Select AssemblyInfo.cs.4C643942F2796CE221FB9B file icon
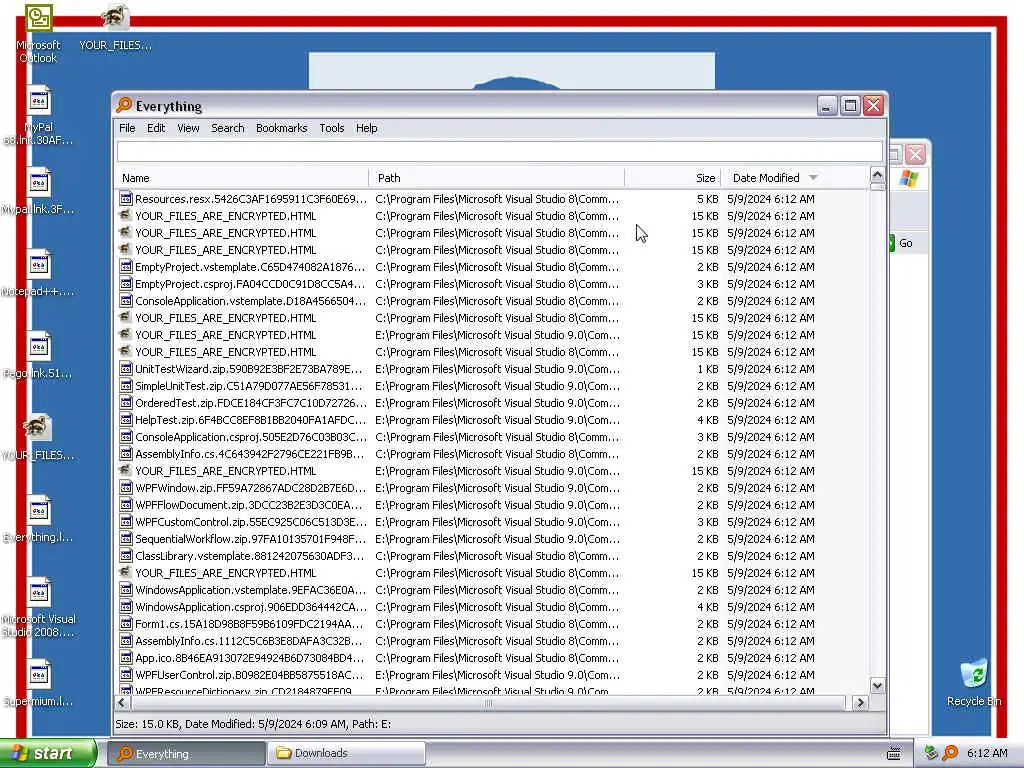The width and height of the screenshot is (1024, 768). (x=125, y=454)
